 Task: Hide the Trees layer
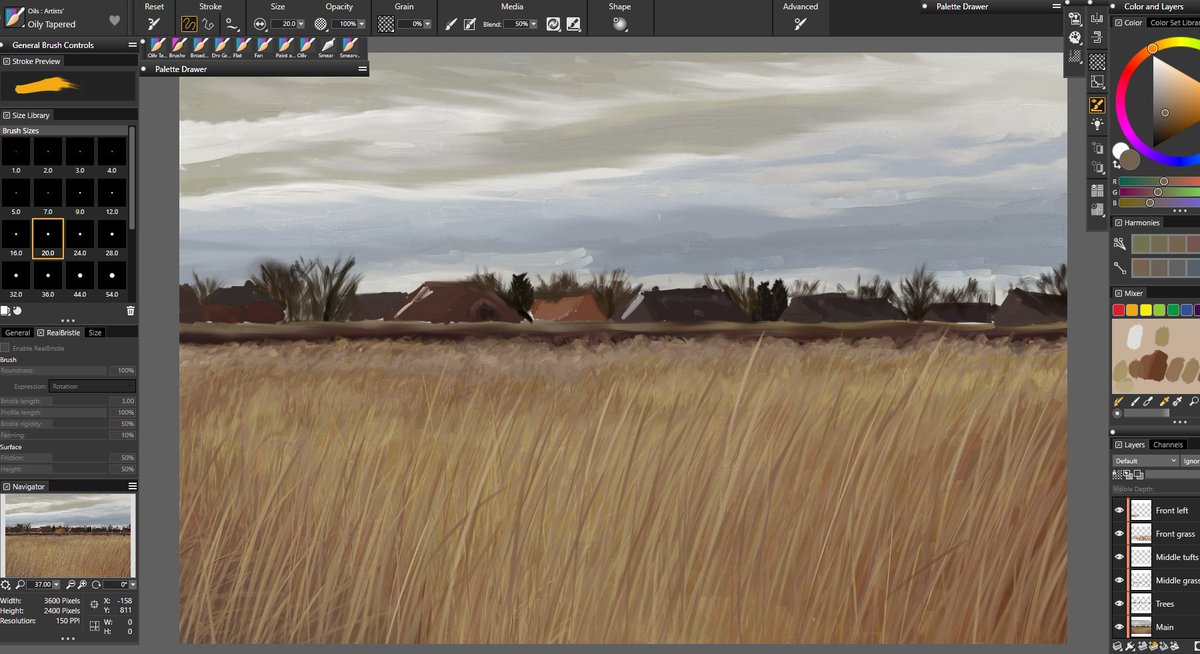pos(1119,603)
